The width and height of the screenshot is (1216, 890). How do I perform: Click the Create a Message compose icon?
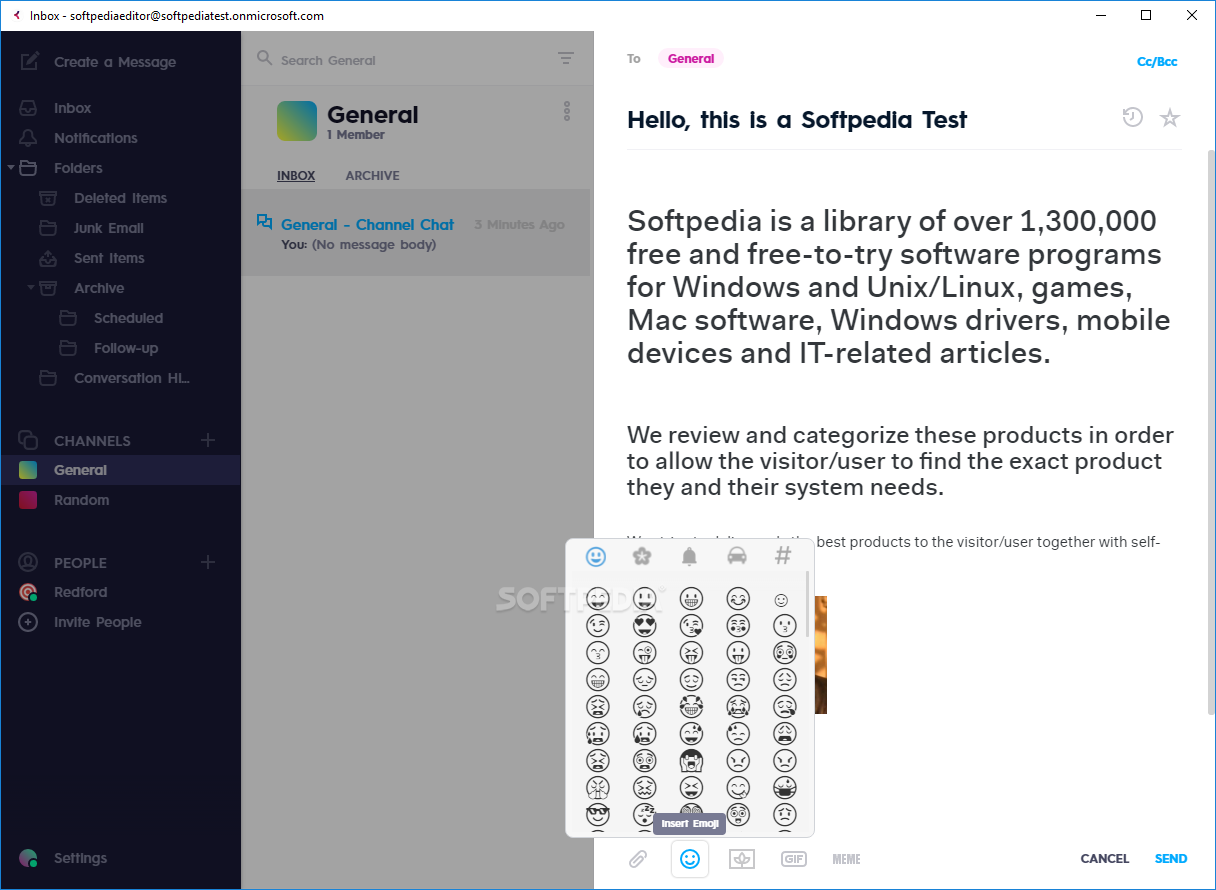[x=29, y=61]
